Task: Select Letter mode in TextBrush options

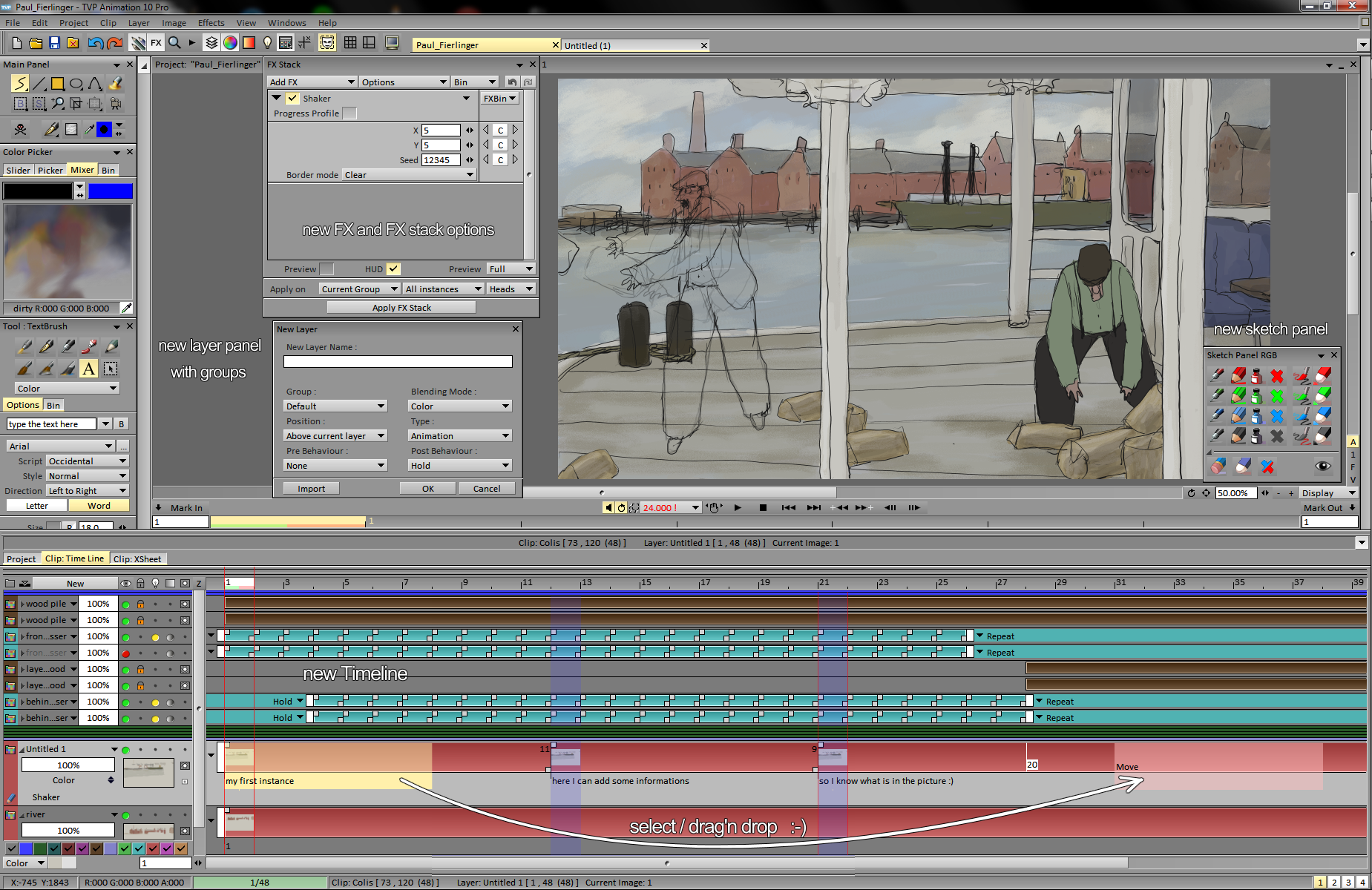Action: [37, 506]
